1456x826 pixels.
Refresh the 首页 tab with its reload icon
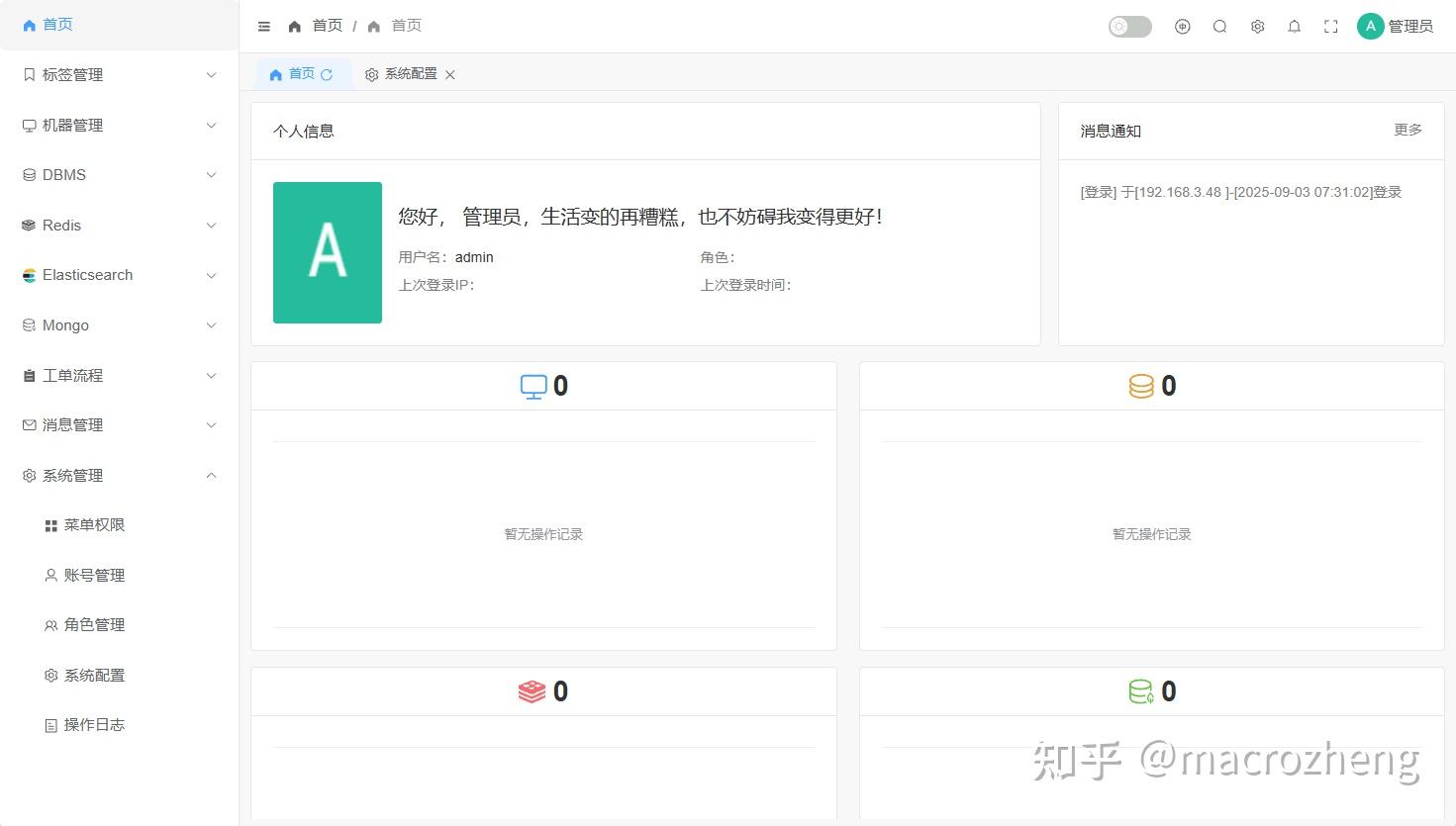point(328,74)
